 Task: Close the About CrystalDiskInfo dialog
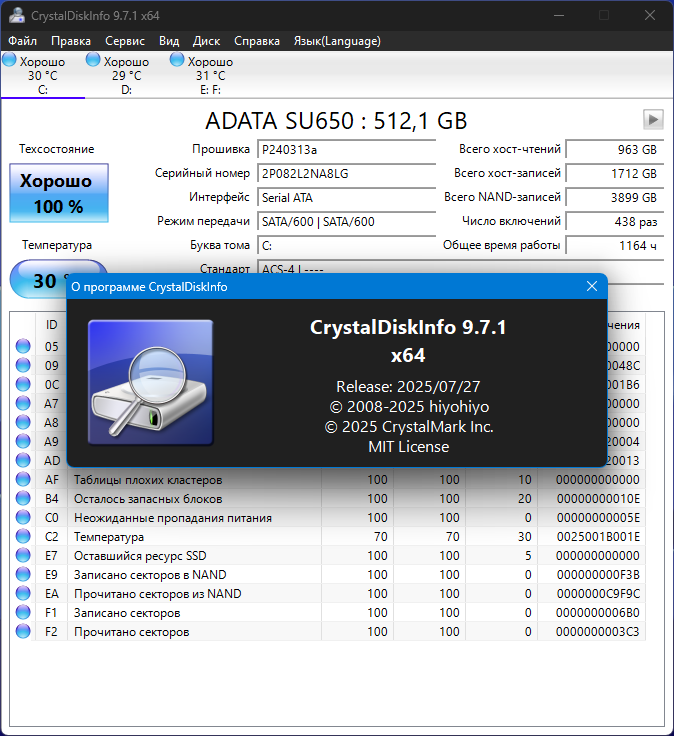point(592,286)
